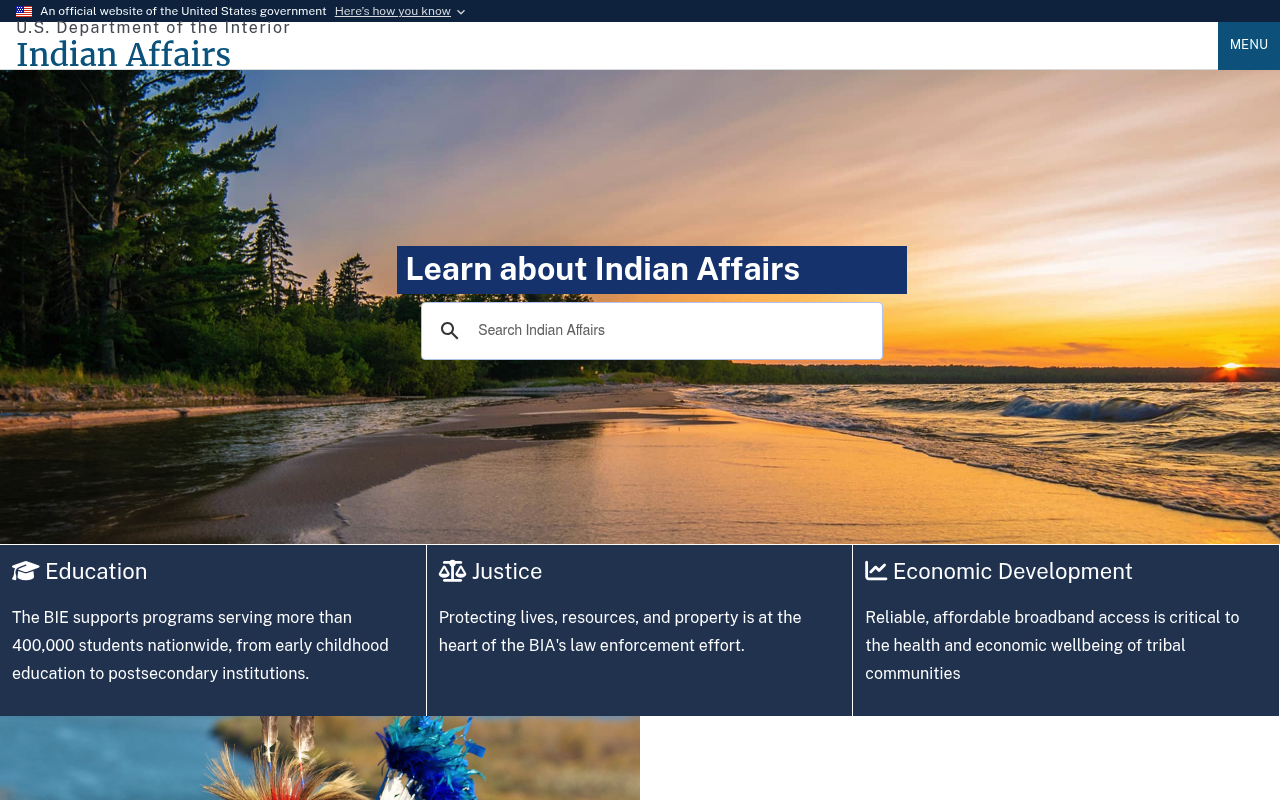Click the Reliable, affordable broadband description text
The width and height of the screenshot is (1280, 800).
(1052, 646)
